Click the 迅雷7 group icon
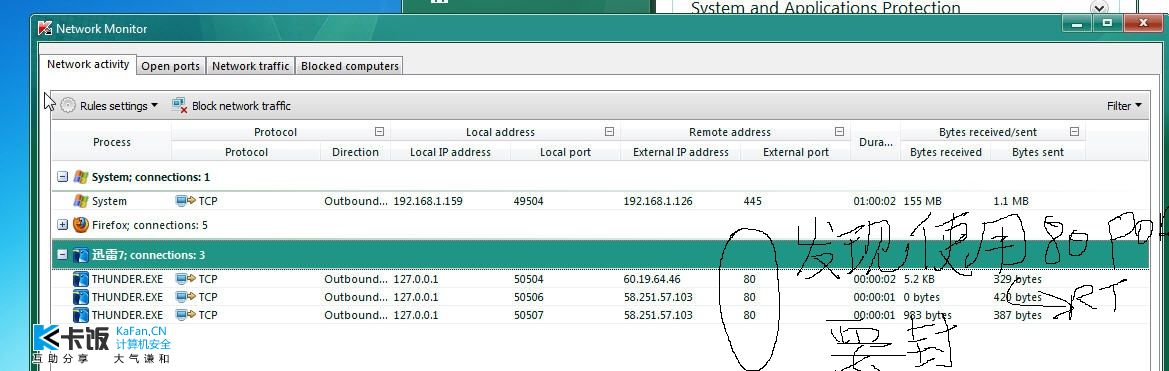Viewport: 1169px width, 371px height. point(81,256)
